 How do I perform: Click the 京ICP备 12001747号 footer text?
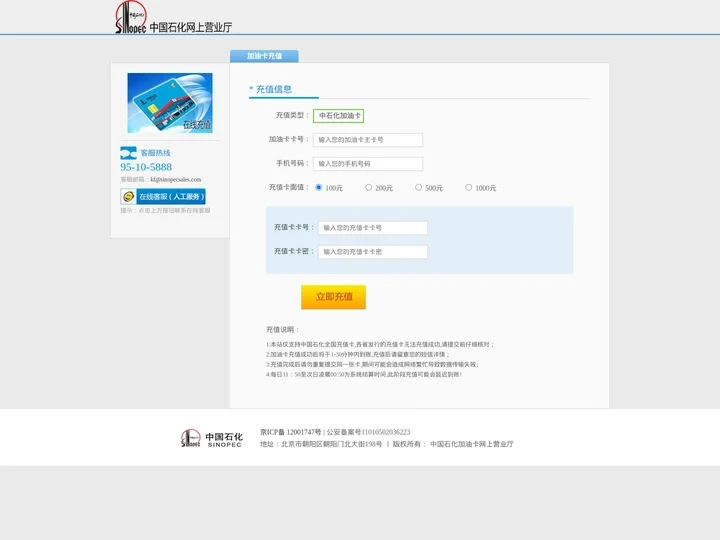tap(291, 432)
